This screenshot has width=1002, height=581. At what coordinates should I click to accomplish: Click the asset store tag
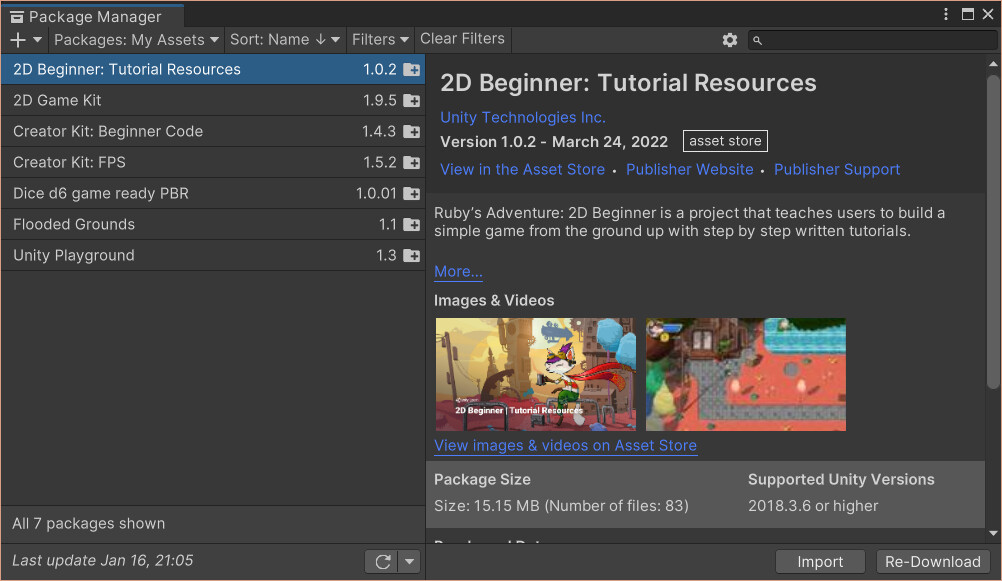[x=725, y=141]
